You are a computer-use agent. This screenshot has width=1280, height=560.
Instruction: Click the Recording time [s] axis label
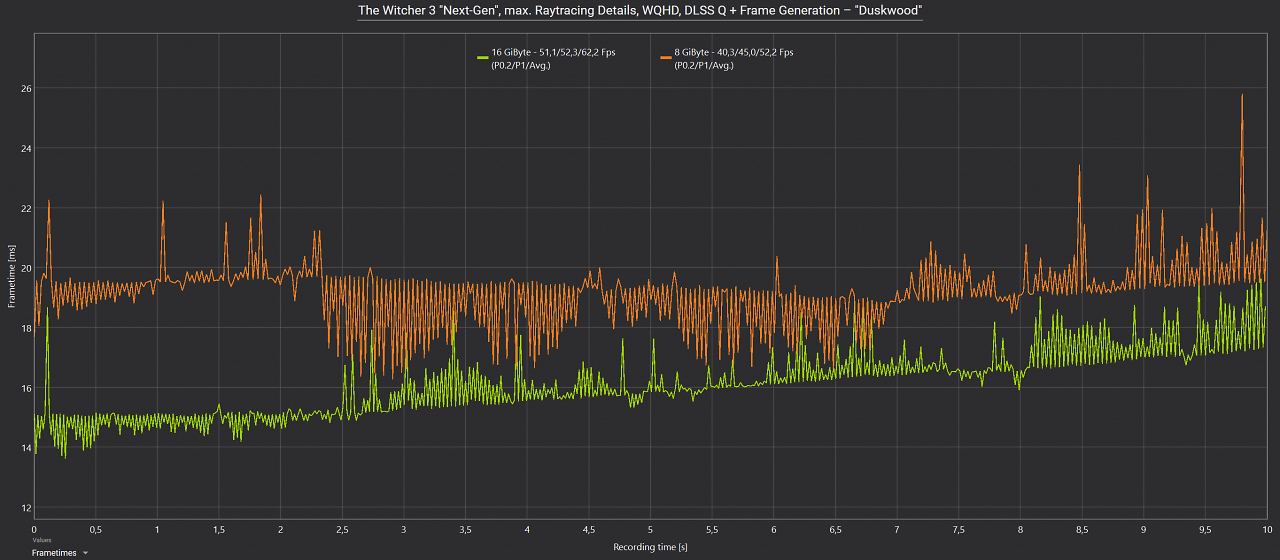point(650,547)
